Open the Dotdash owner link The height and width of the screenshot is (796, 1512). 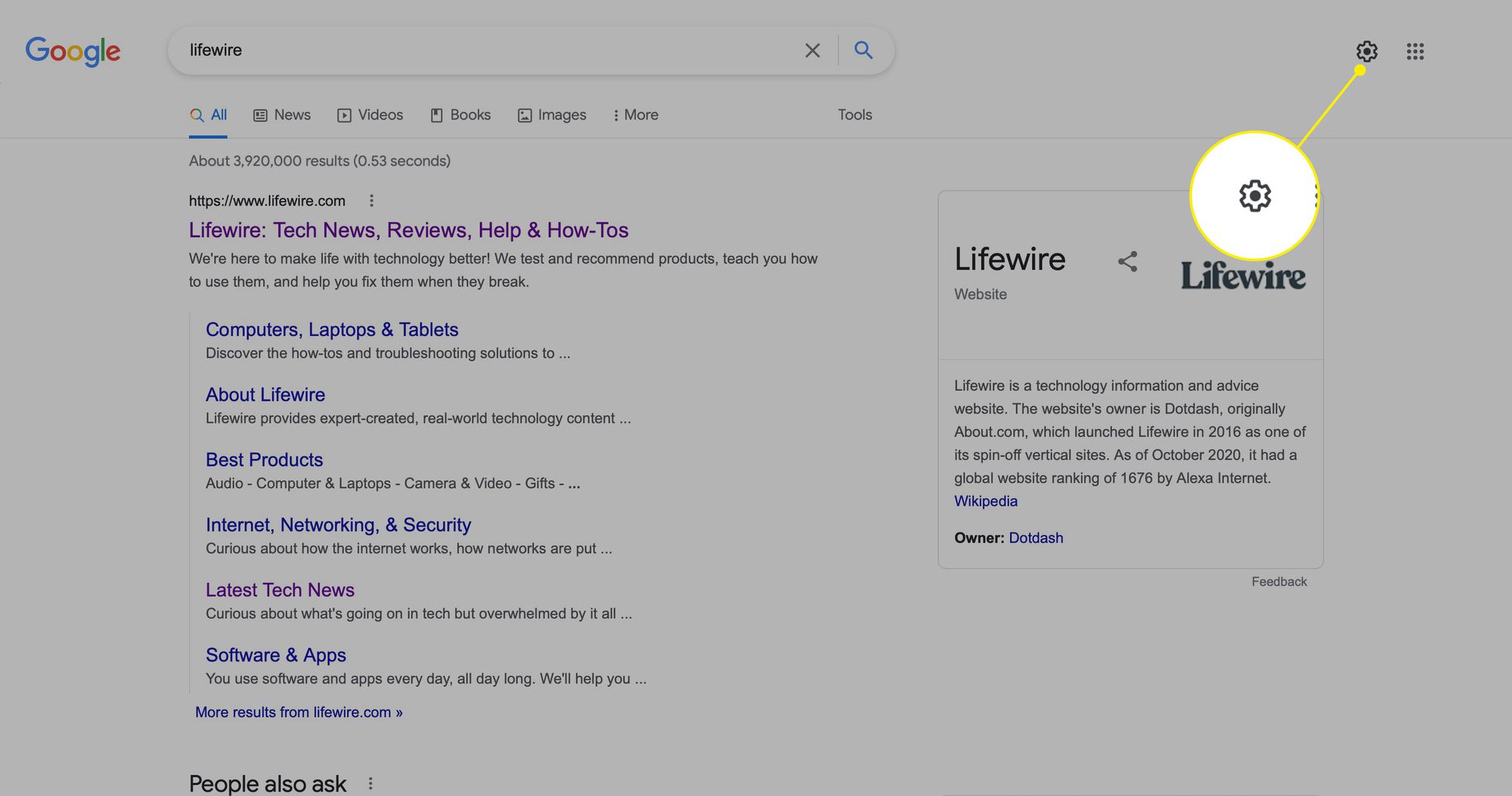pyautogui.click(x=1036, y=537)
